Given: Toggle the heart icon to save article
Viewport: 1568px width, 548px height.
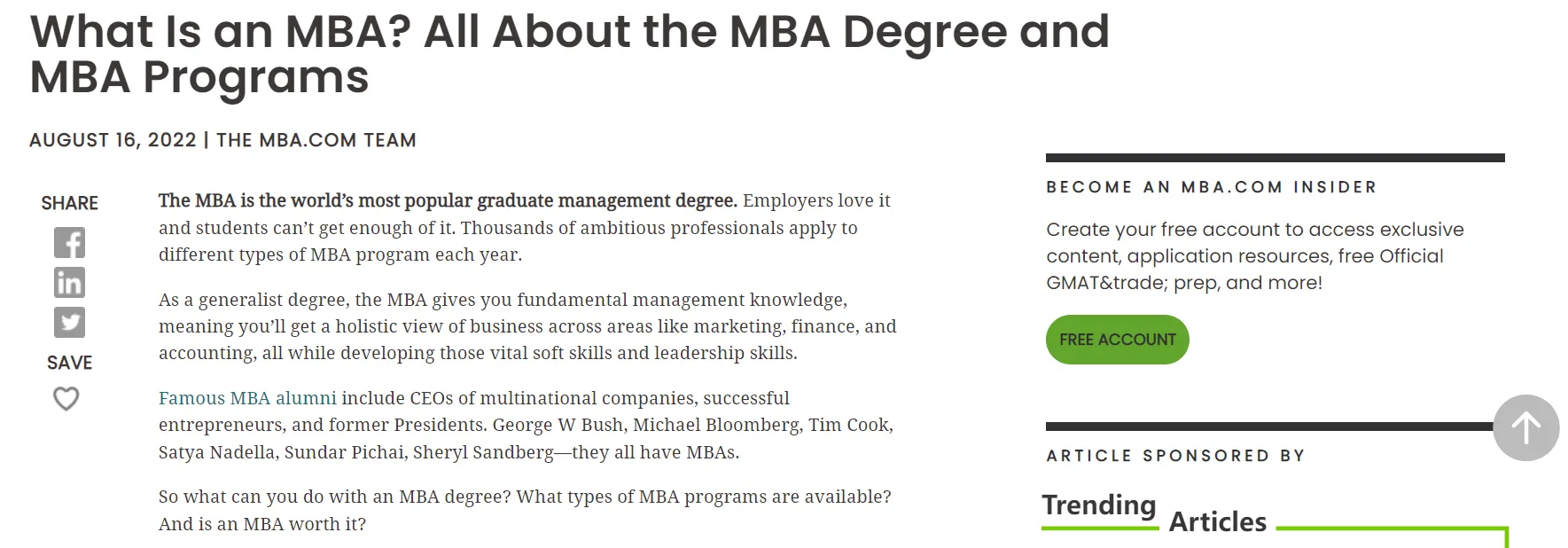Looking at the screenshot, I should [66, 399].
